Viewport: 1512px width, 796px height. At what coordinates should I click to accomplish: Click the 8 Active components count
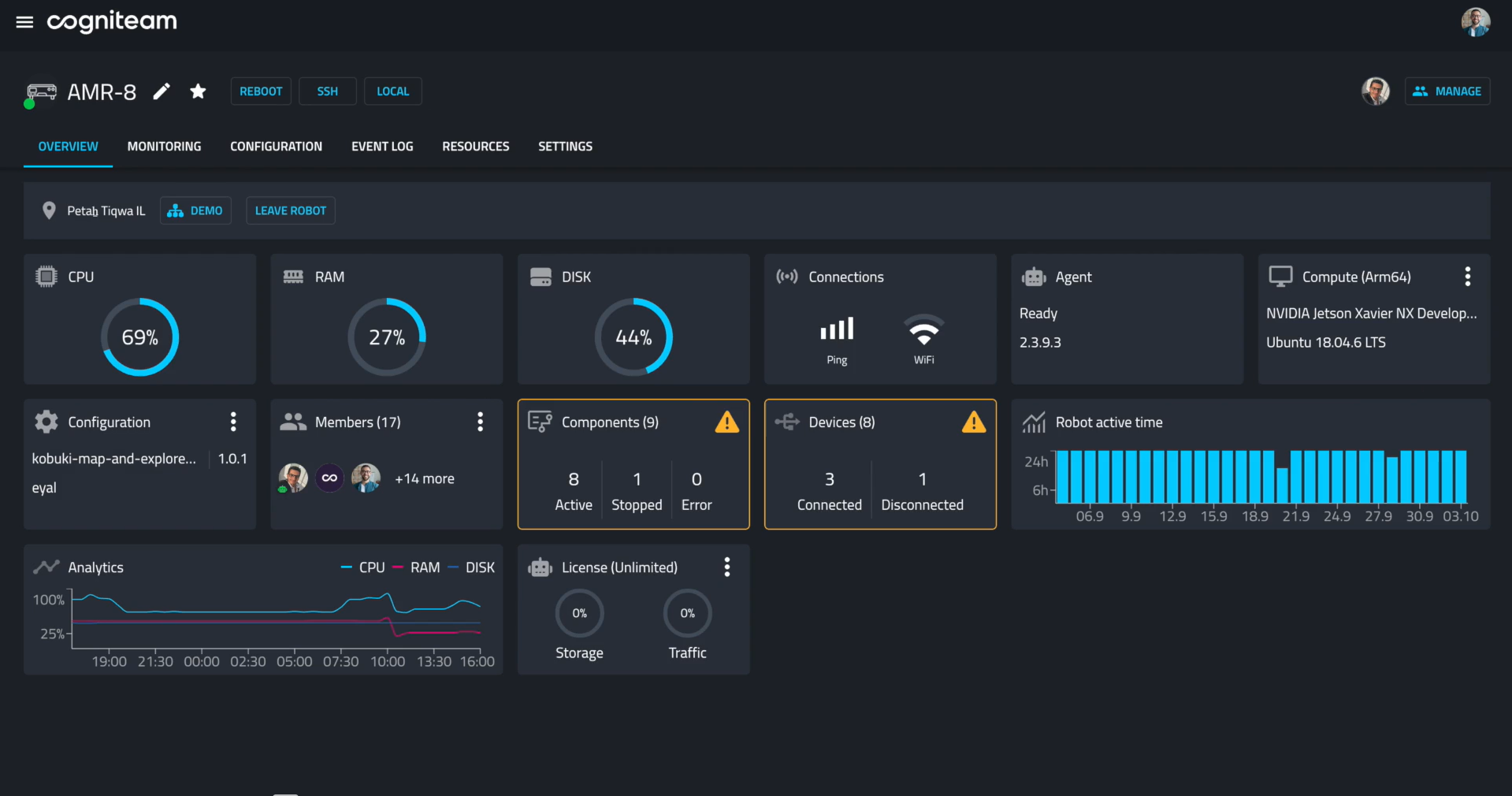pos(574,490)
